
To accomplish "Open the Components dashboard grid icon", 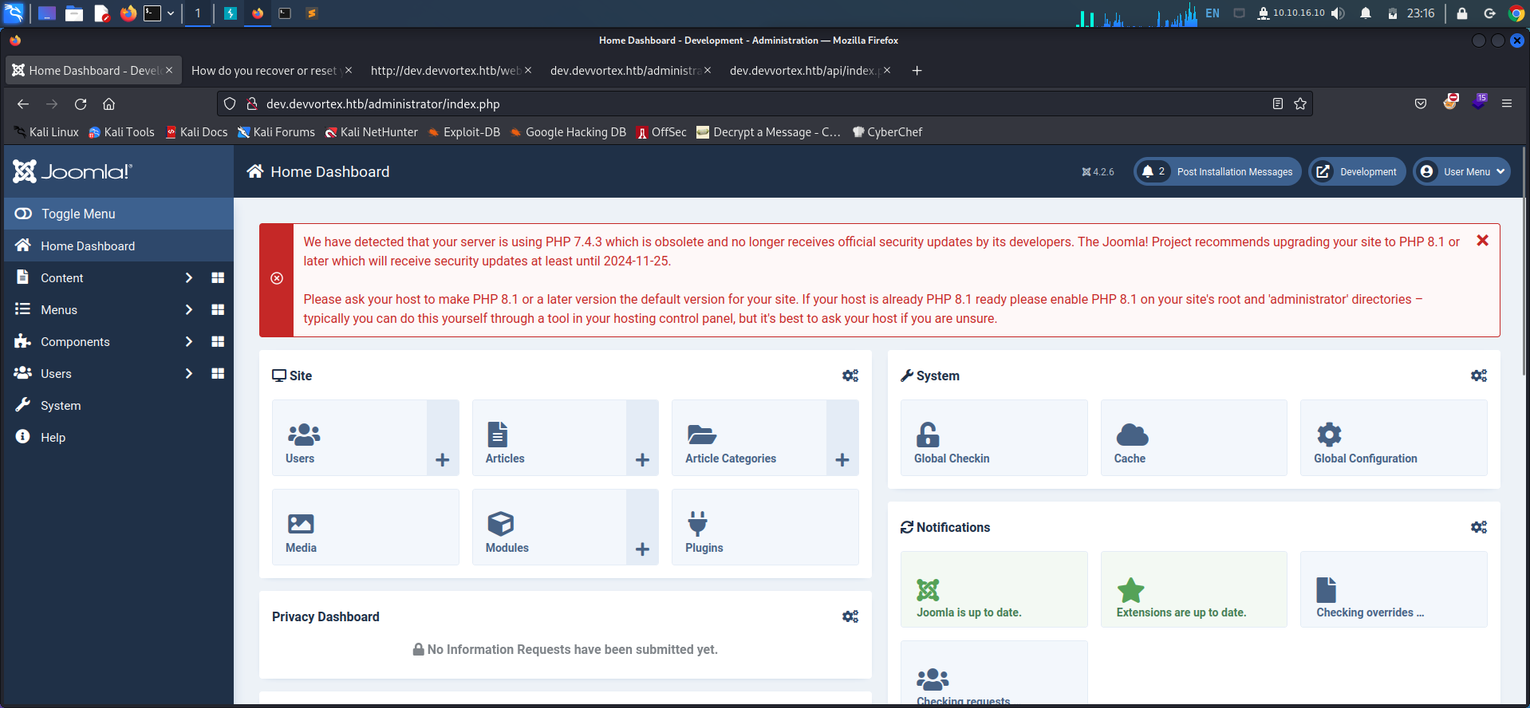I will click(x=218, y=342).
